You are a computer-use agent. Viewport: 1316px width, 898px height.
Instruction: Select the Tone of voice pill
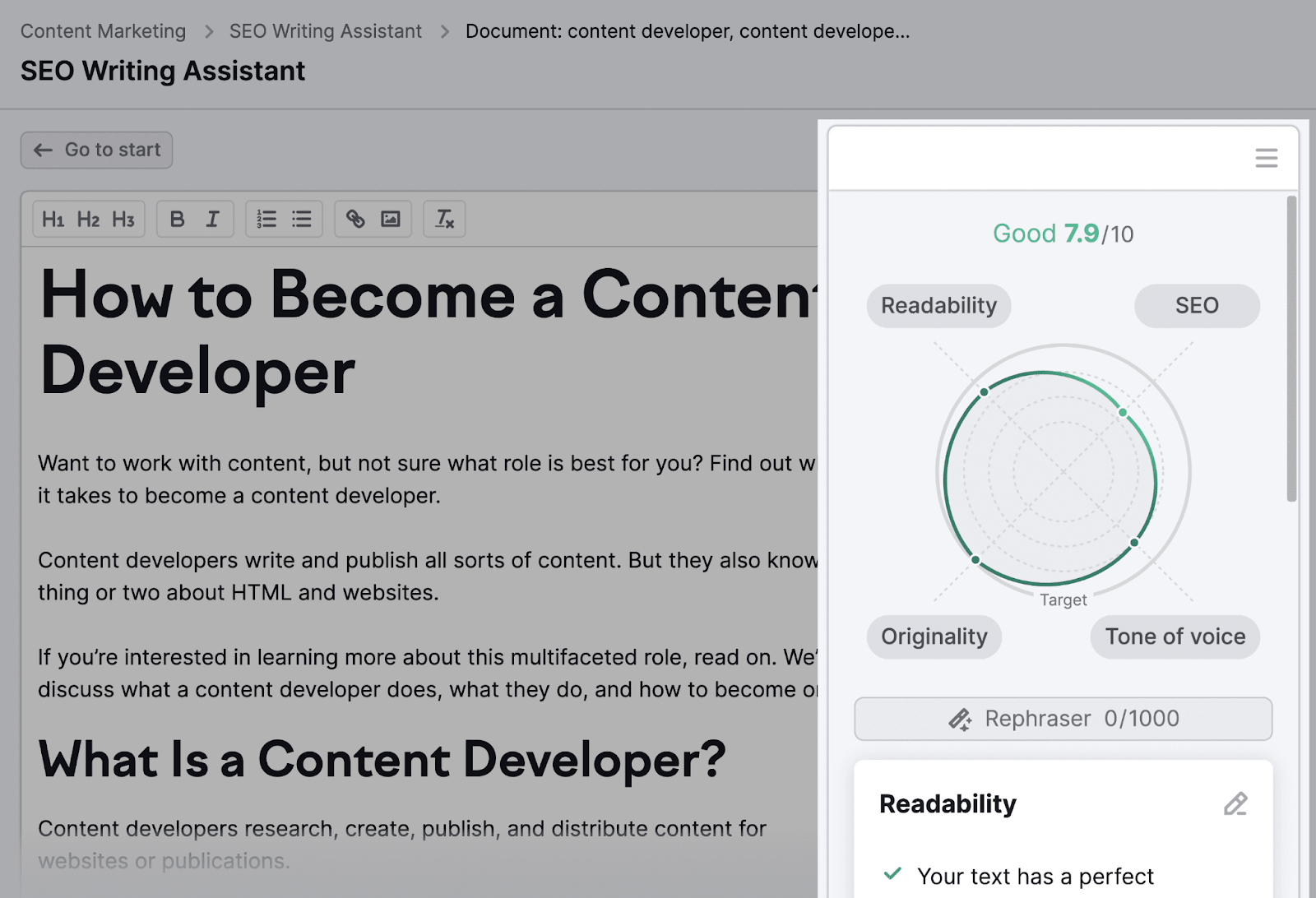(1175, 636)
